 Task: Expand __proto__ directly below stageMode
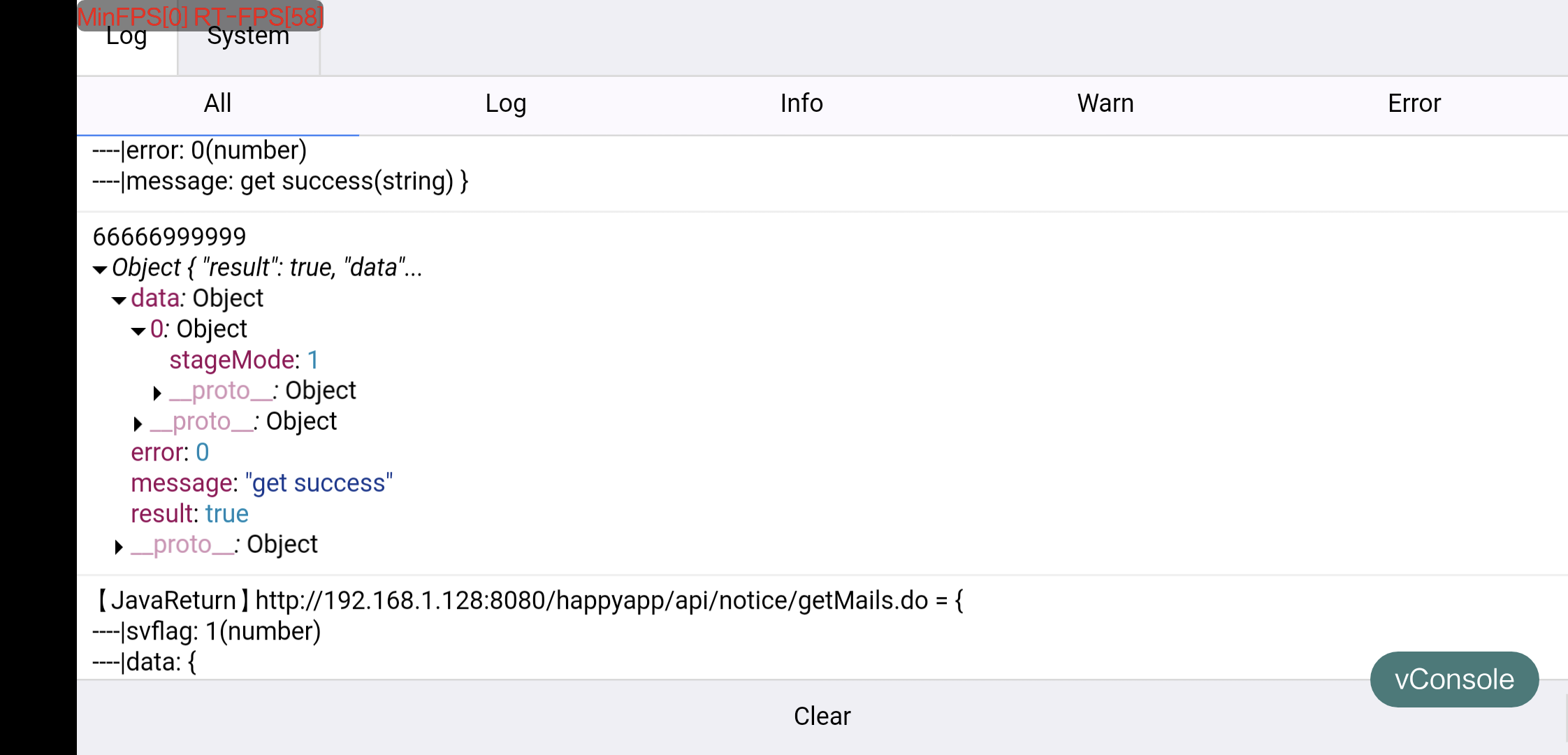(157, 393)
